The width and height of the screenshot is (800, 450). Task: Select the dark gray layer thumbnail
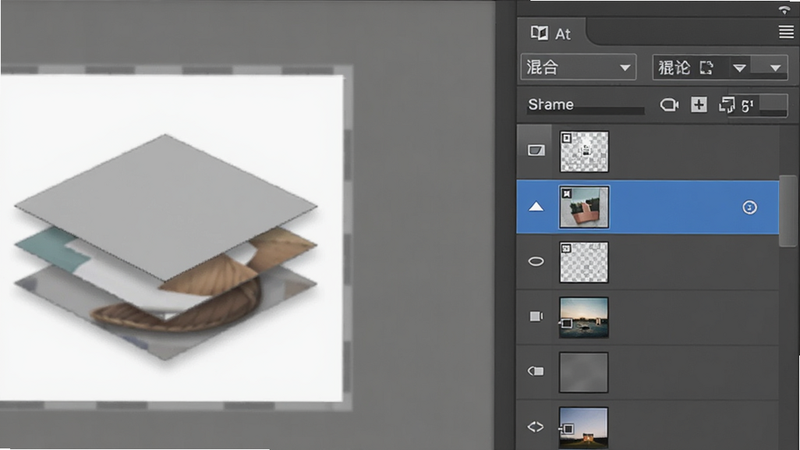pyautogui.click(x=584, y=372)
